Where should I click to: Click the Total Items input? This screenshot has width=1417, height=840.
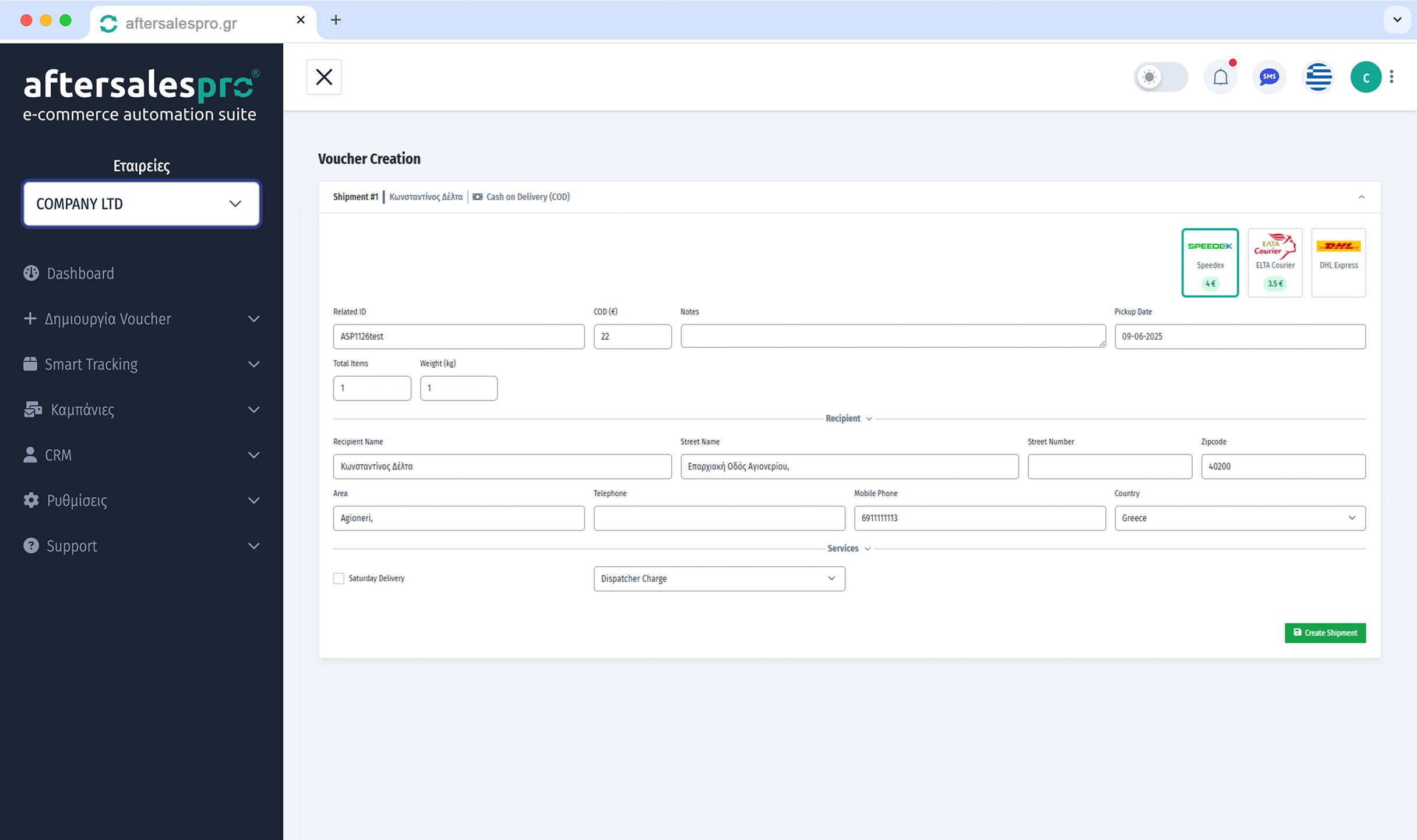[x=372, y=388]
